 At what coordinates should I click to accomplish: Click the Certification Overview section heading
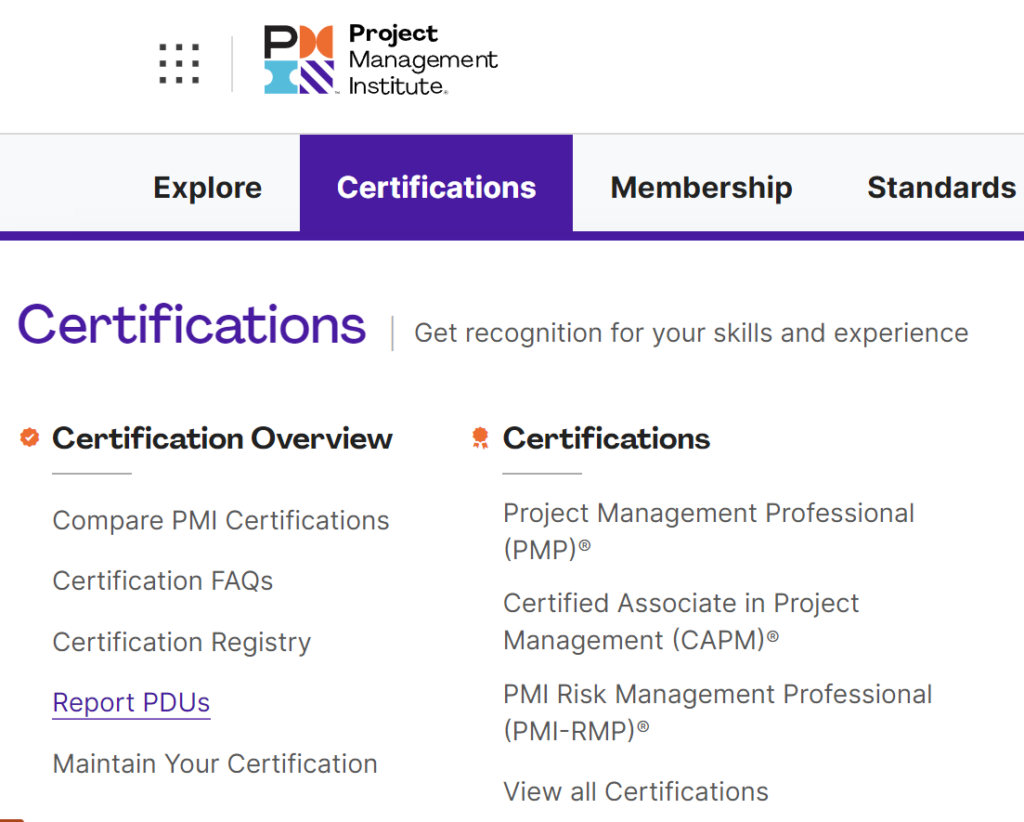click(223, 438)
